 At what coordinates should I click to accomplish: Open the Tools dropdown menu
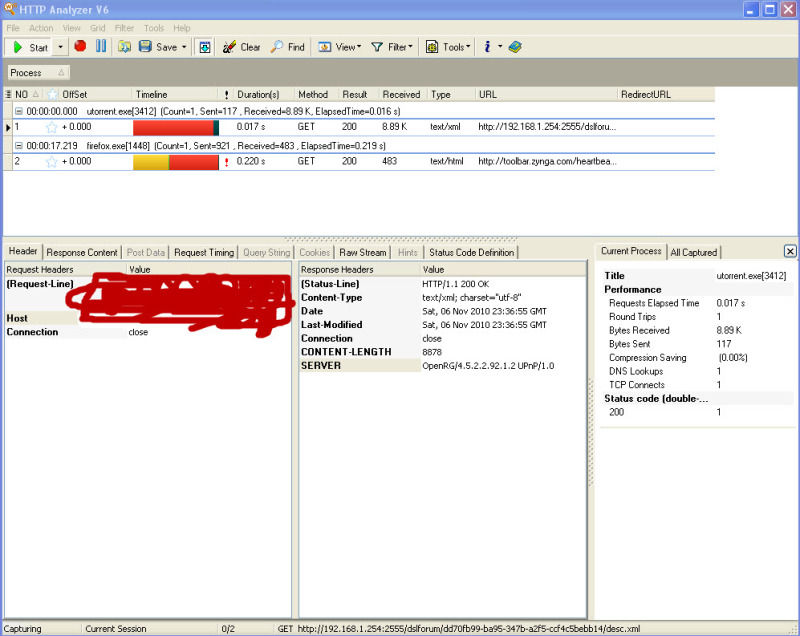click(447, 47)
